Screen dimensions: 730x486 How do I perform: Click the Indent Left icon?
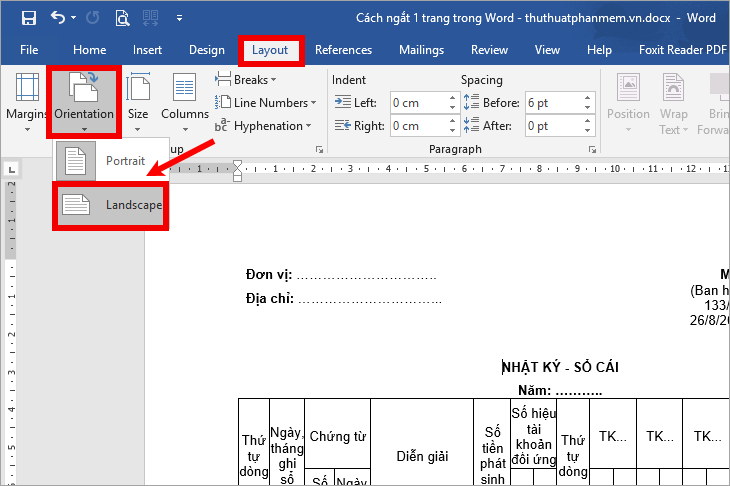coord(343,102)
